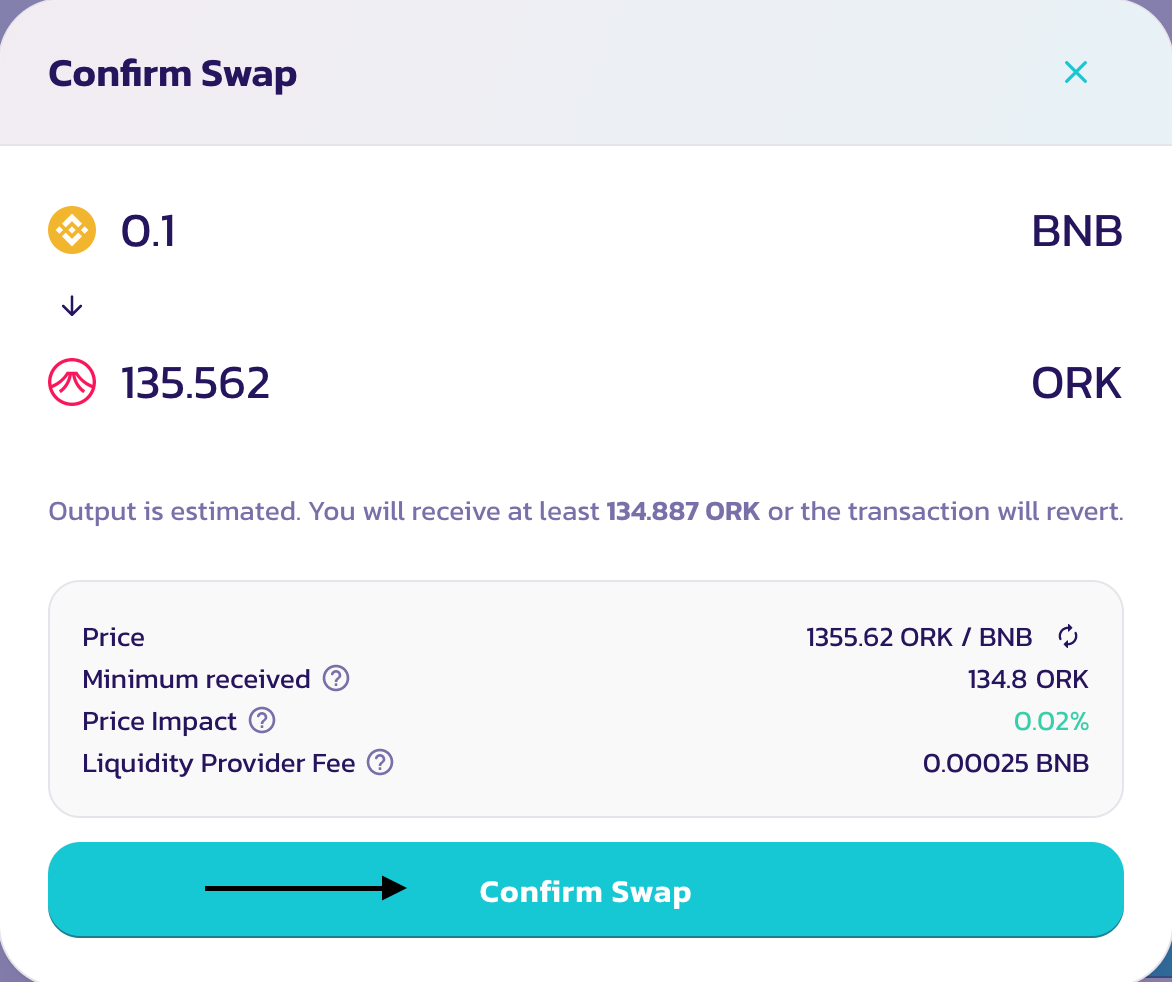Click the ORK token label
This screenshot has width=1172, height=982.
tap(1076, 383)
